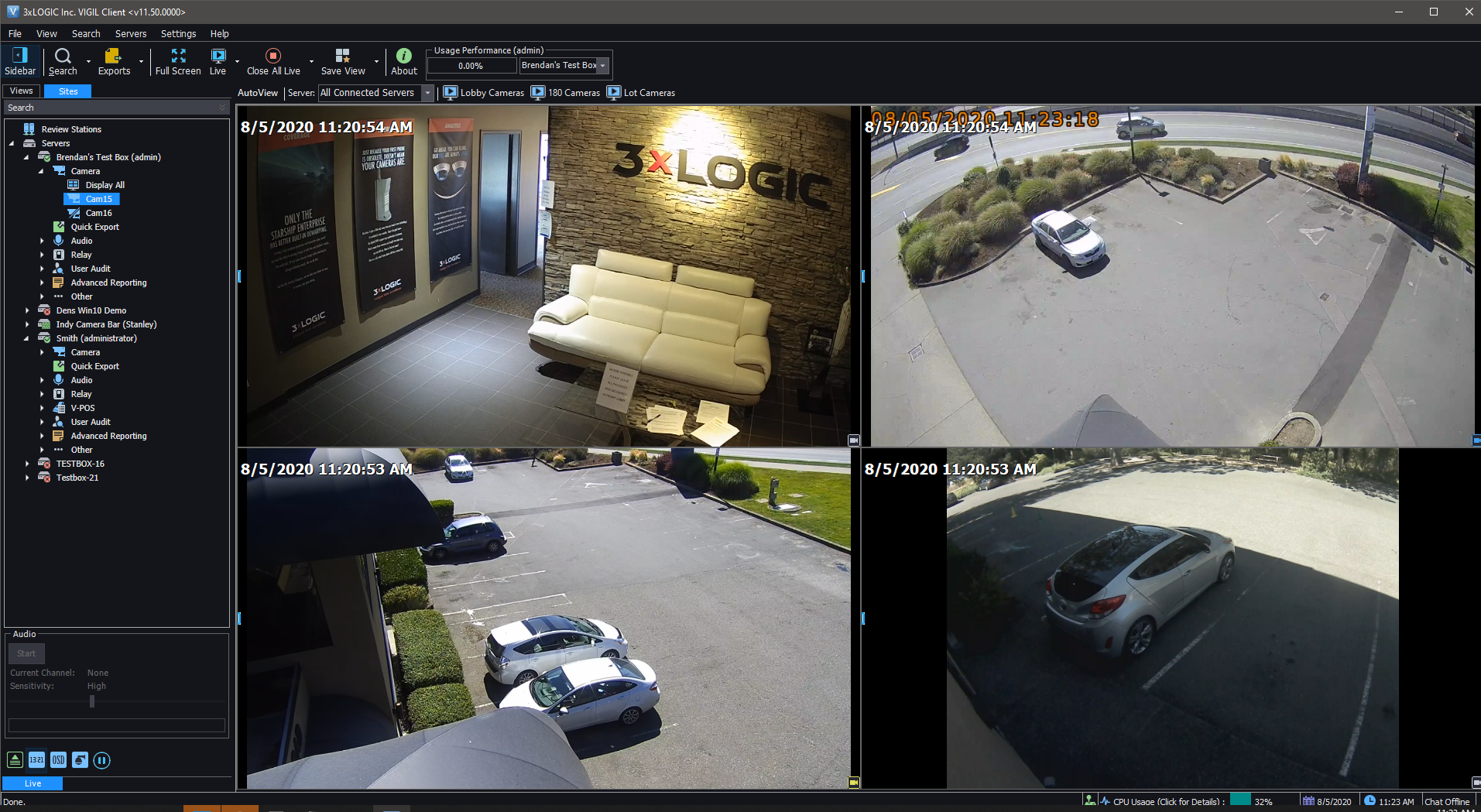Toggle the camera dewarp icon

coord(80,760)
